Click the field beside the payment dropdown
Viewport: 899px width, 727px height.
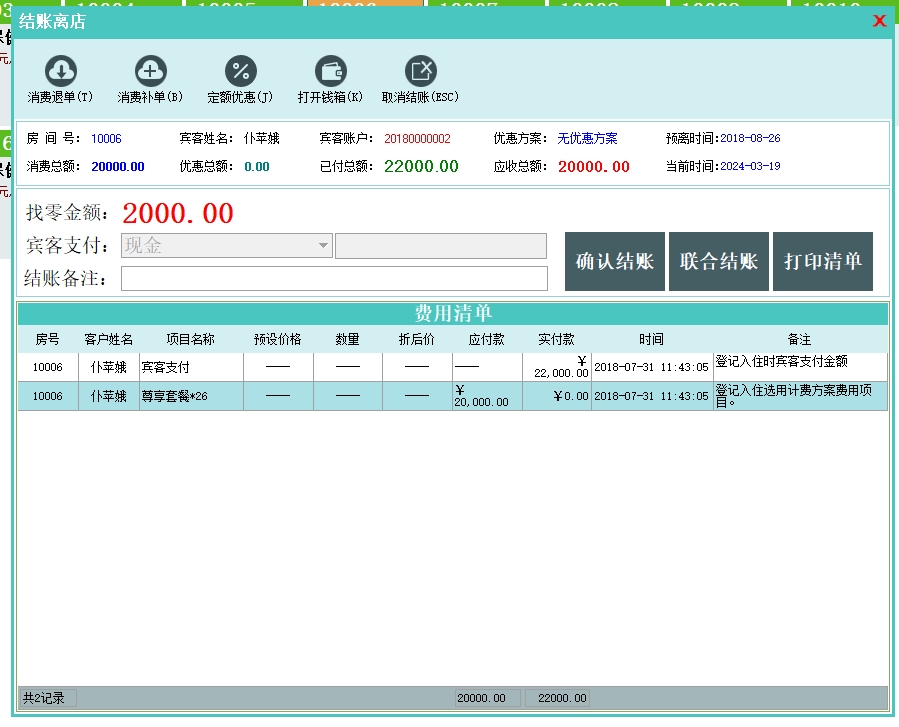click(x=440, y=246)
